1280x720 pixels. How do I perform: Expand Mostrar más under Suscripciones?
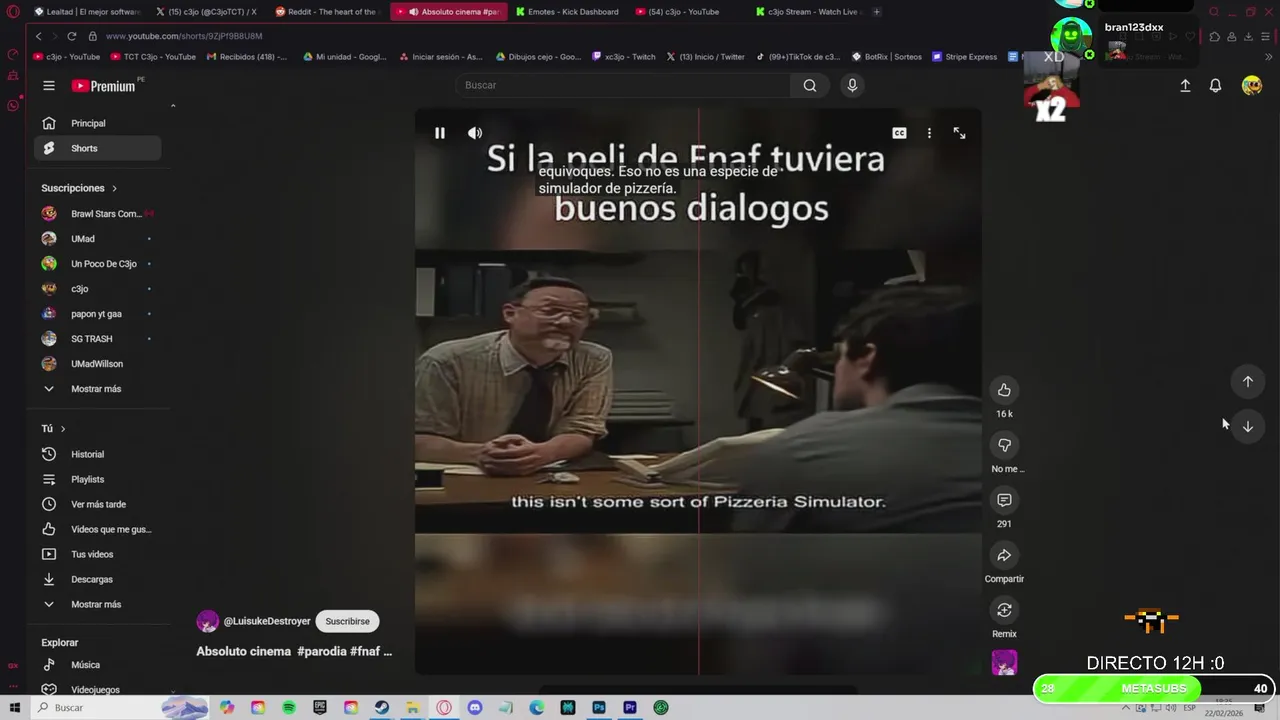(97, 389)
